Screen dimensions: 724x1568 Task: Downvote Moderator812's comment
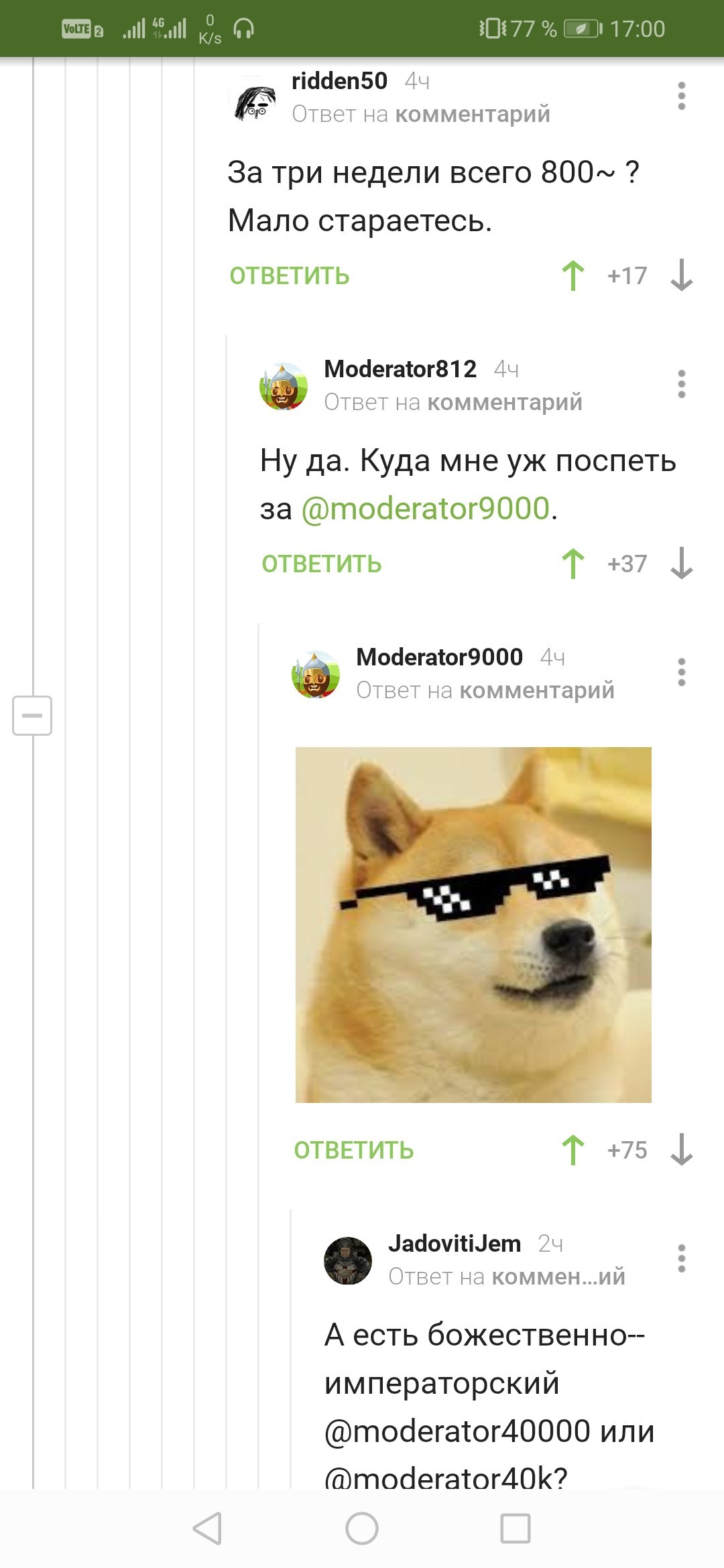(682, 564)
